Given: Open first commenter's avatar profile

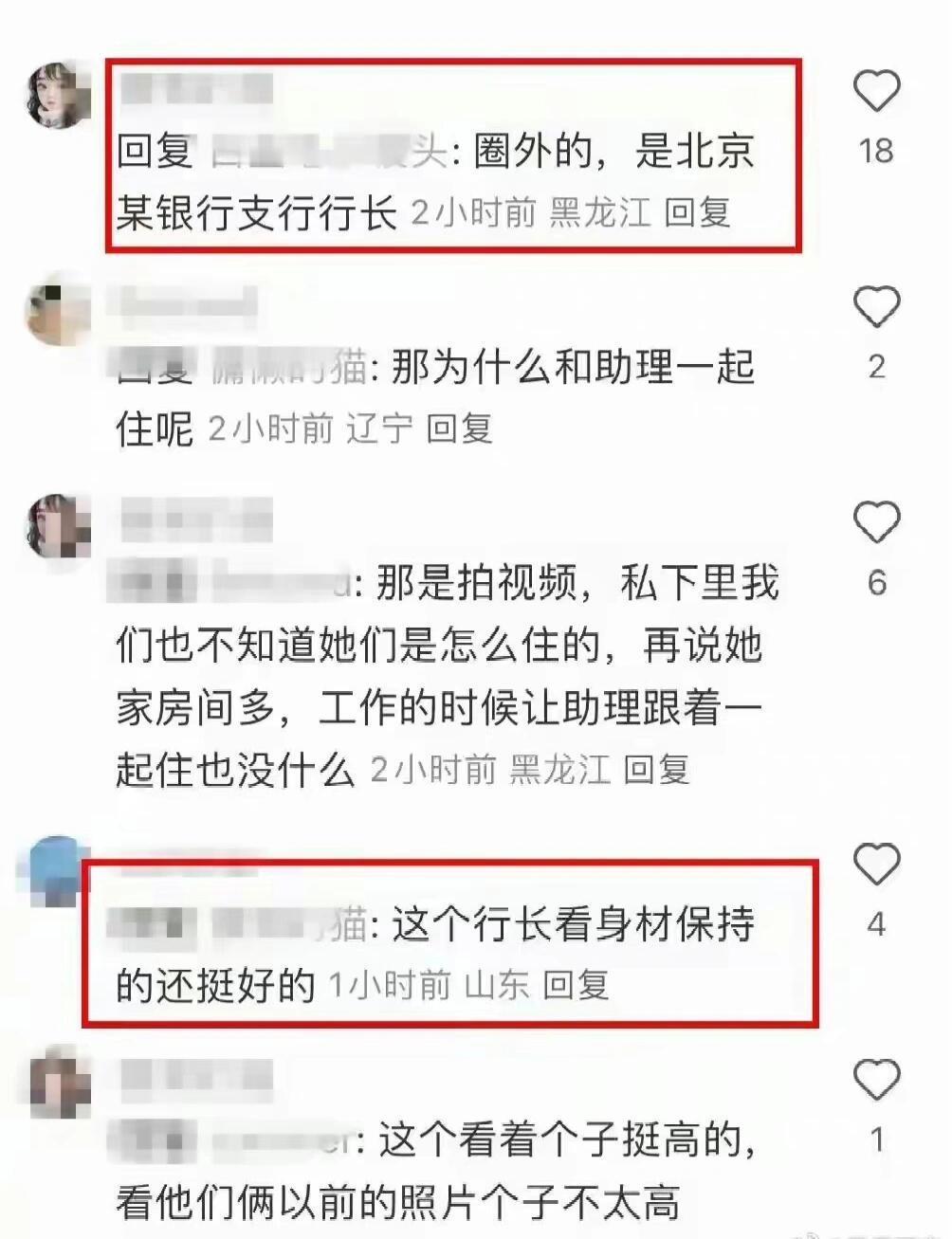Looking at the screenshot, I should 56,96.
